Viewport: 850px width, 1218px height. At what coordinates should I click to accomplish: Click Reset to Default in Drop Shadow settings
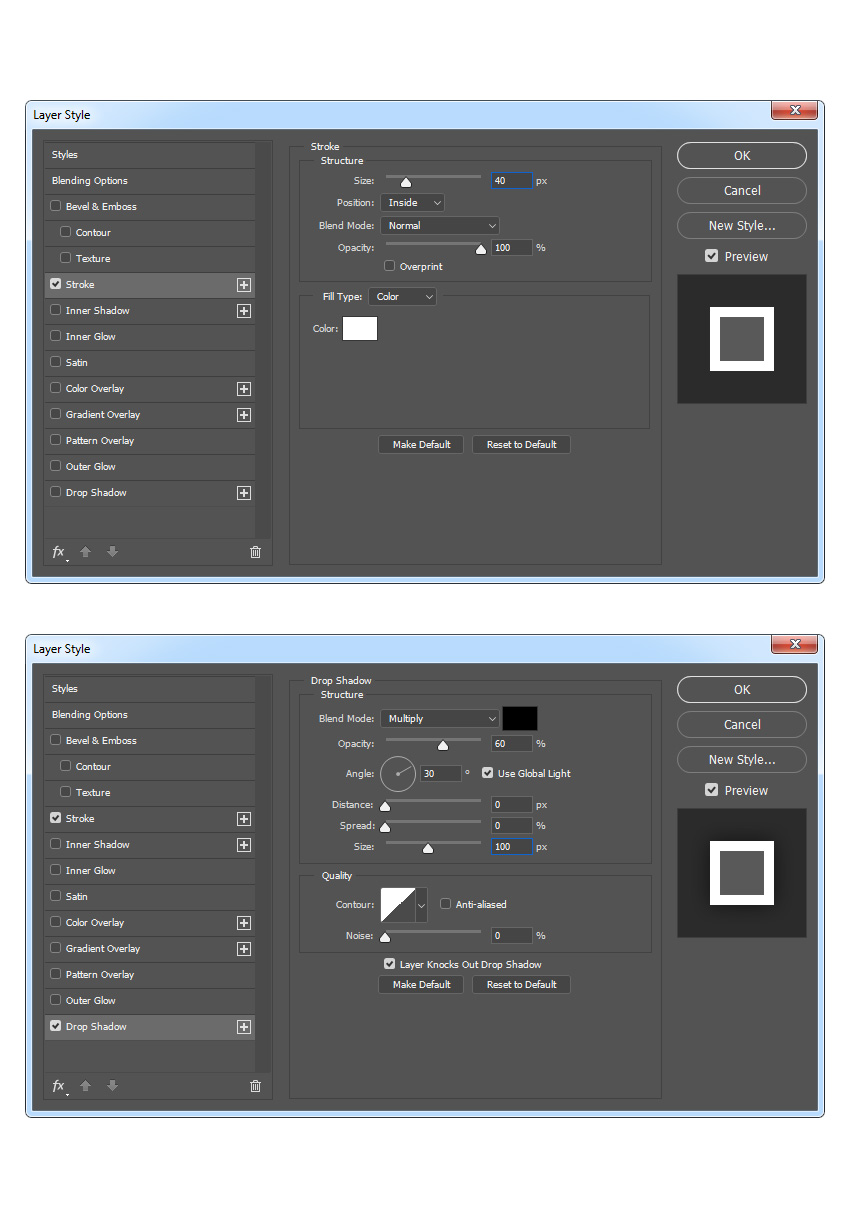(521, 984)
